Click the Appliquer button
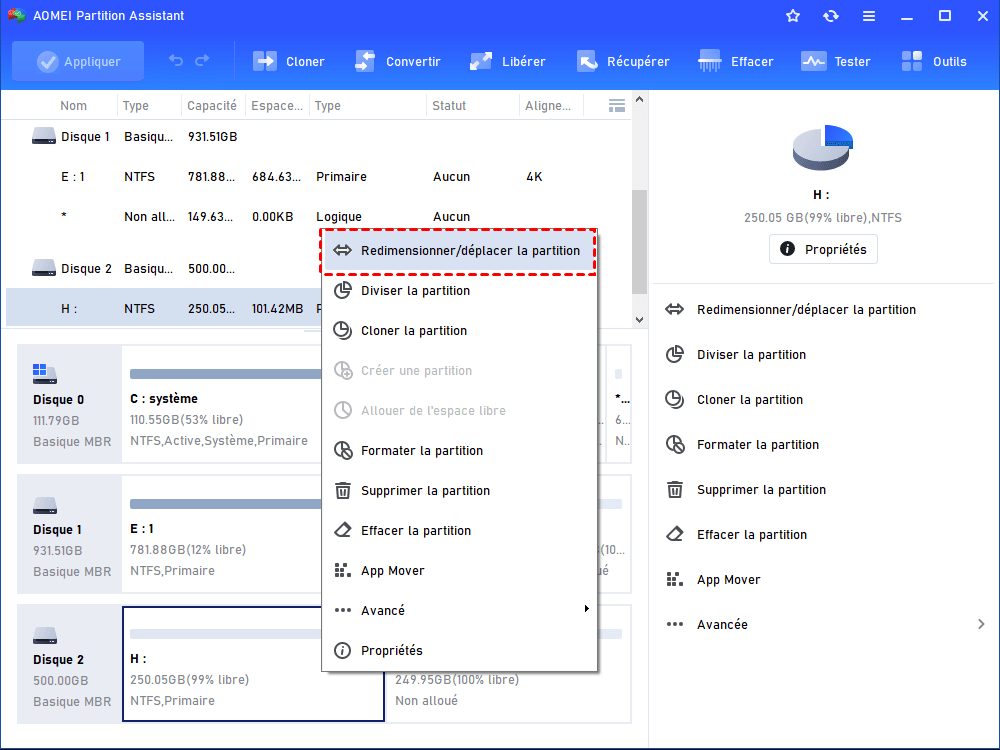This screenshot has height=750, width=1000. click(x=78, y=61)
